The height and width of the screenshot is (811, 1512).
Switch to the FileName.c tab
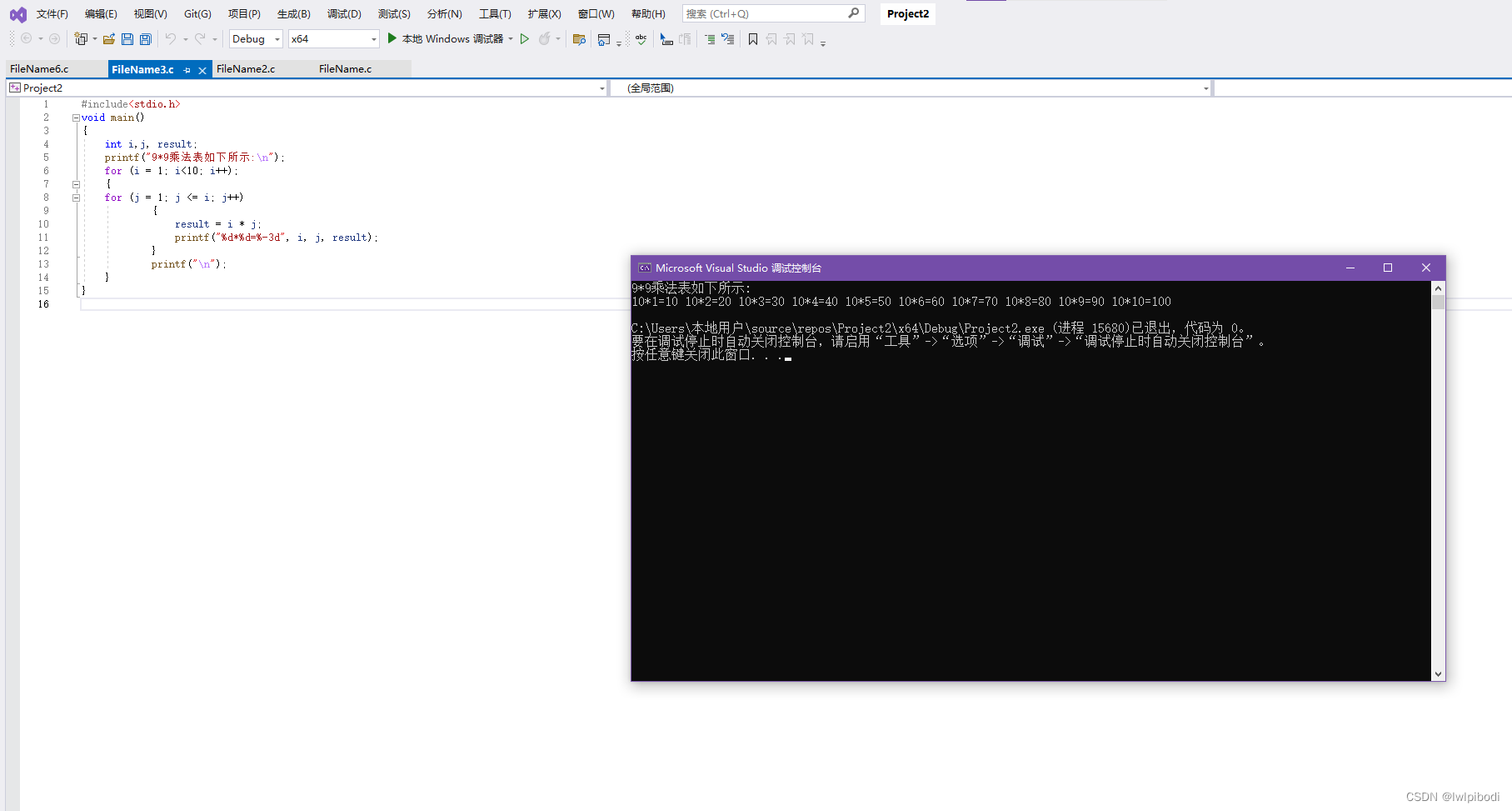point(345,69)
